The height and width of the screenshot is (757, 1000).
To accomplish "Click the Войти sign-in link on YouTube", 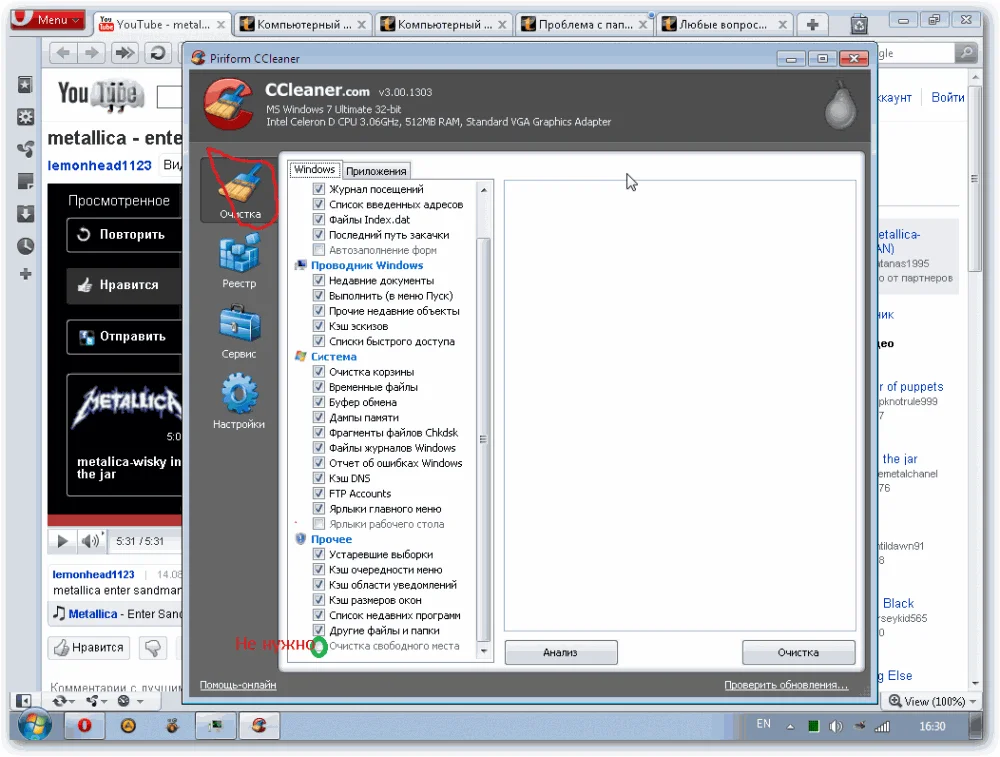I will [948, 98].
